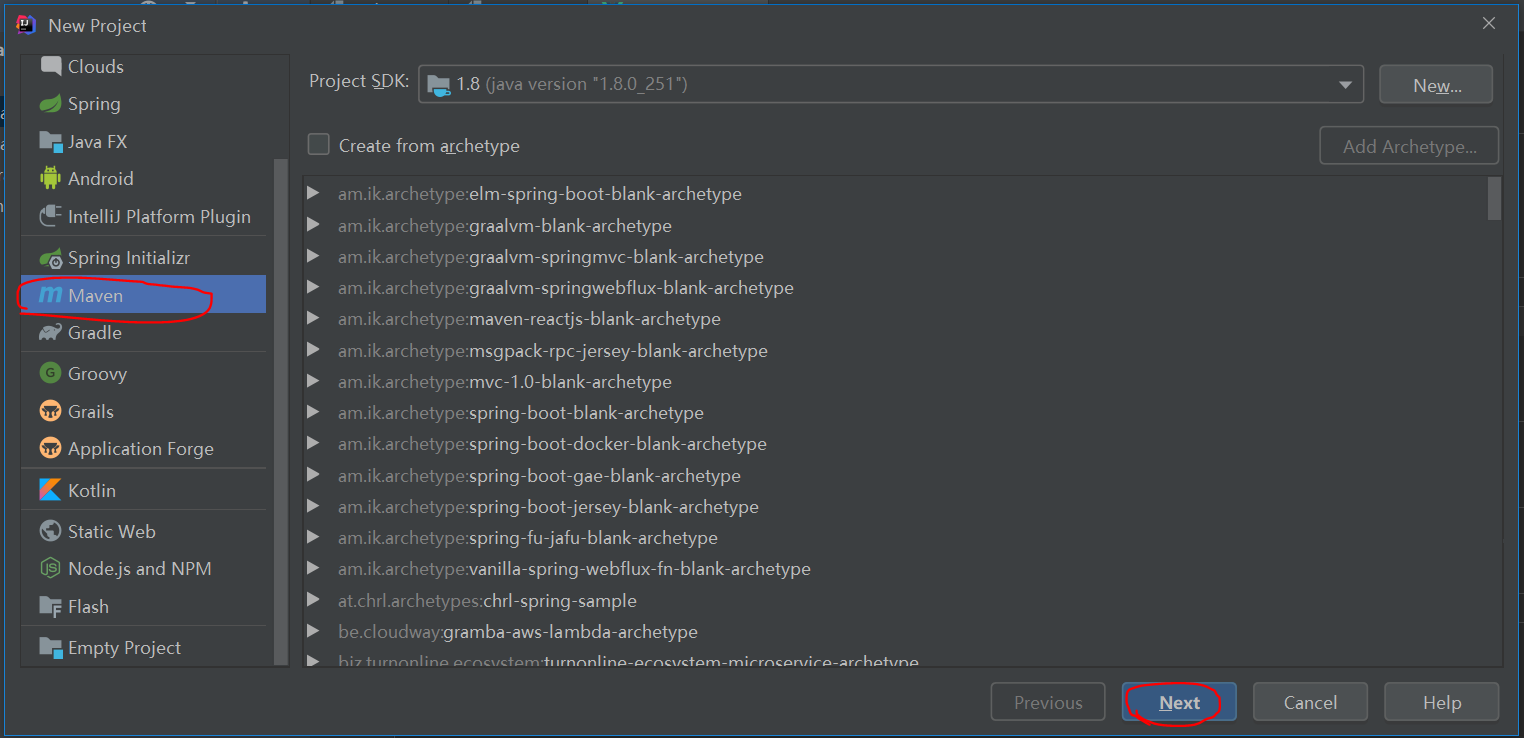1524x738 pixels.
Task: Click the Add Archetype... button
Action: coord(1409,146)
